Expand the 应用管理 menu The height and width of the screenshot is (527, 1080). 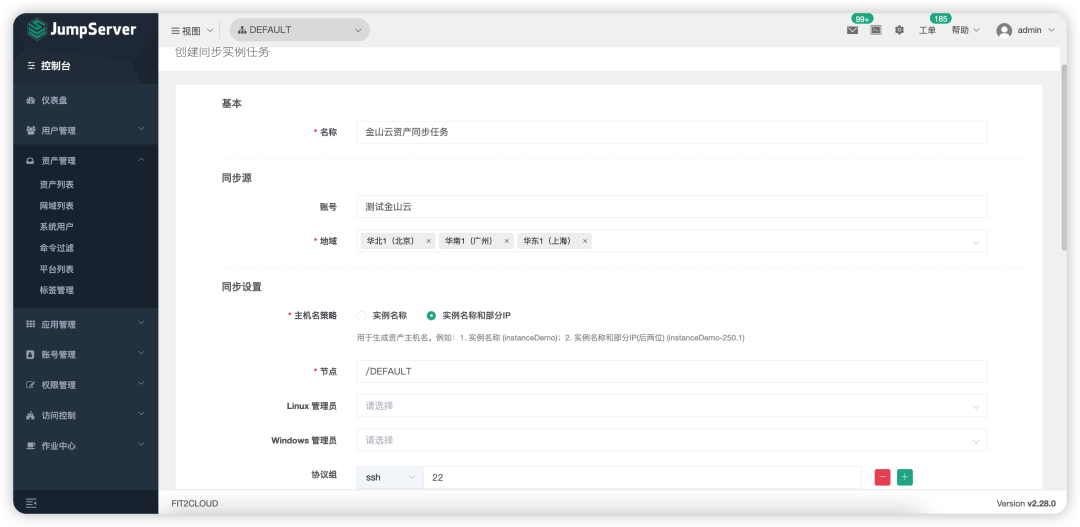[85, 324]
